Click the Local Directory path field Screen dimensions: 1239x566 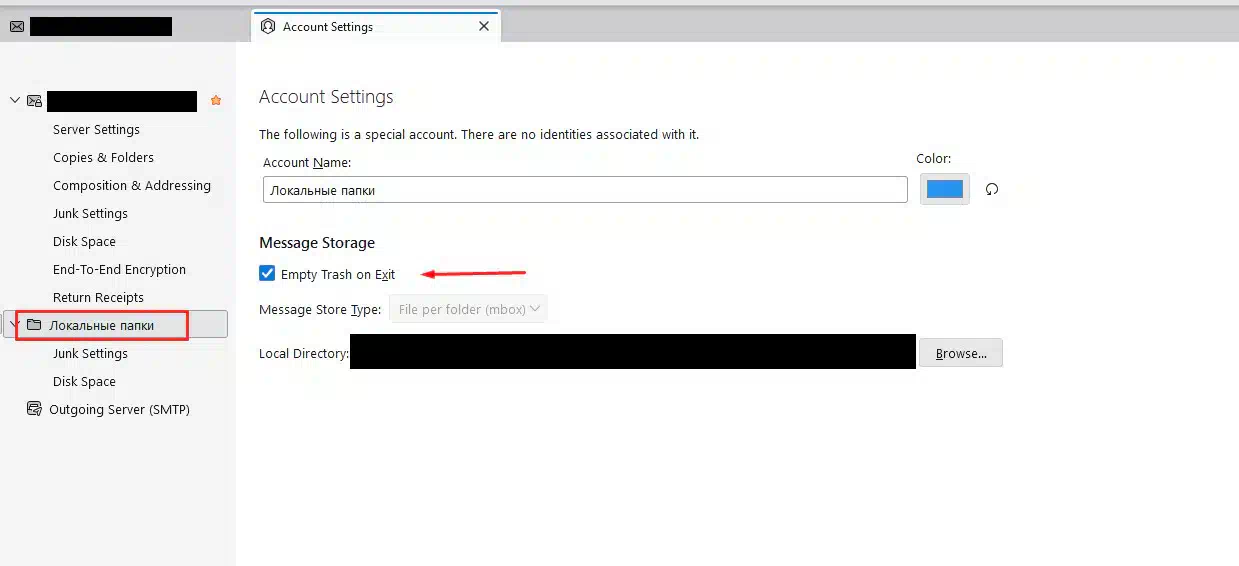[633, 352]
